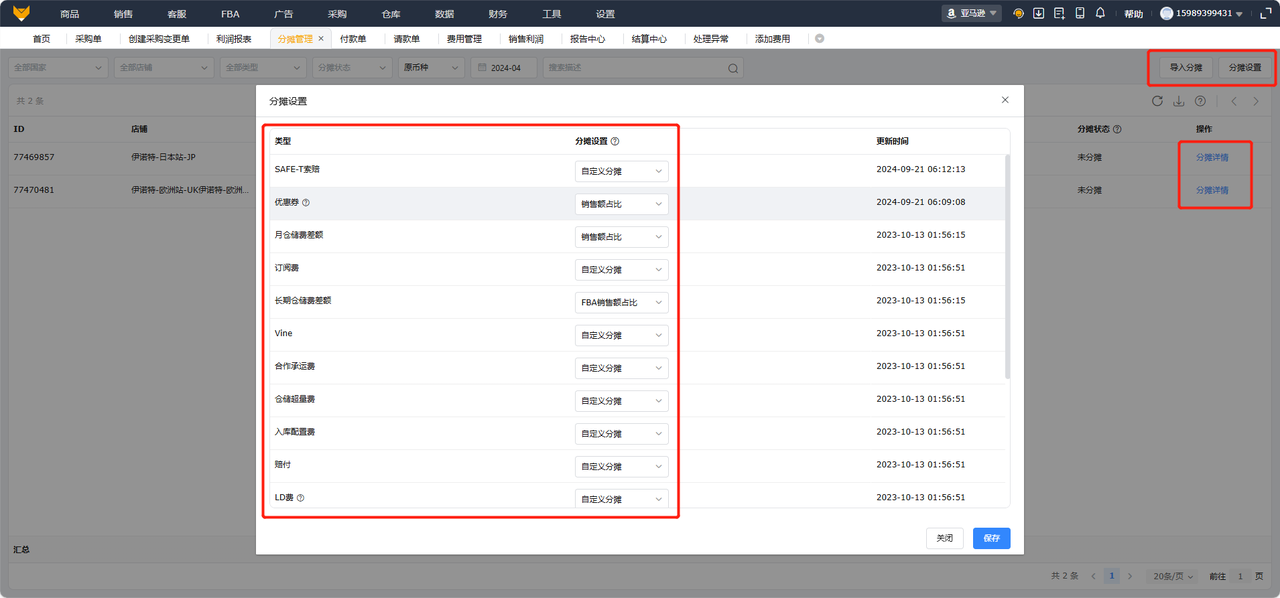Click page number 1 in pagination

(1111, 576)
